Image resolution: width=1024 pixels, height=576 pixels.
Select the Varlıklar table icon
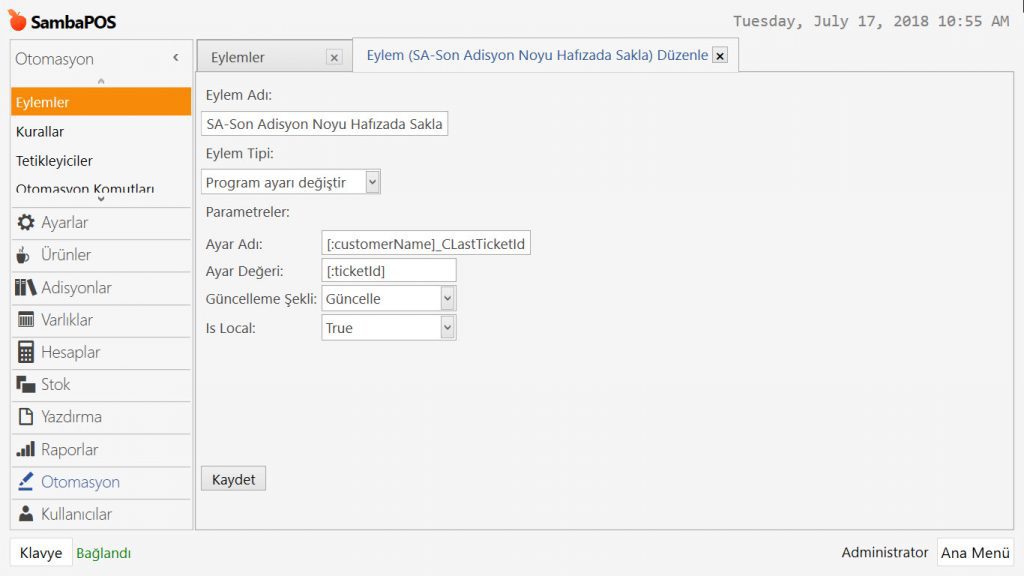click(26, 320)
